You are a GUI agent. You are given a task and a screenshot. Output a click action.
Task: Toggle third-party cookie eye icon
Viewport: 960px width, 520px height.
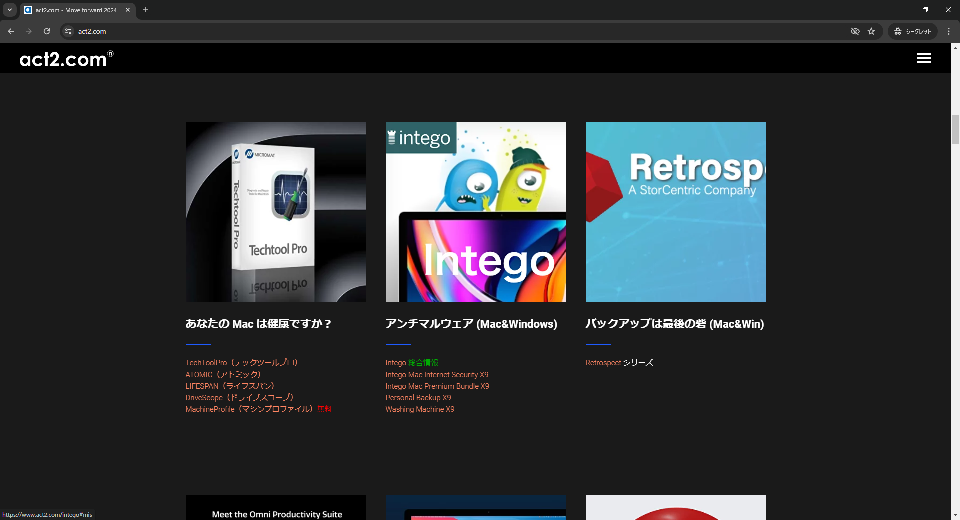pyautogui.click(x=855, y=31)
